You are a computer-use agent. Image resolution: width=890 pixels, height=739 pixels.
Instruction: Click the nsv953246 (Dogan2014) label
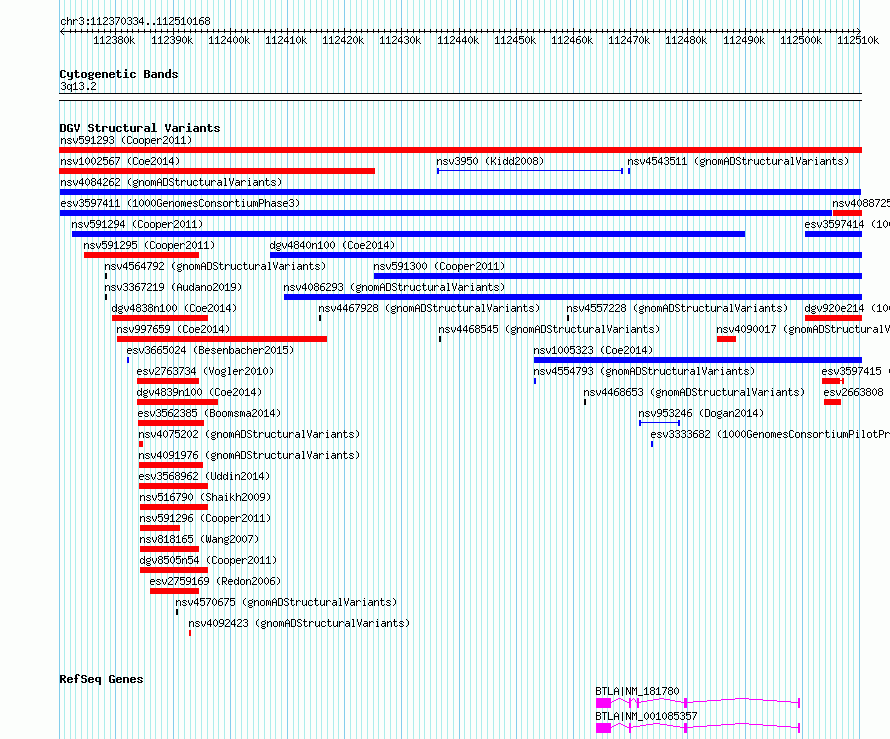point(701,413)
